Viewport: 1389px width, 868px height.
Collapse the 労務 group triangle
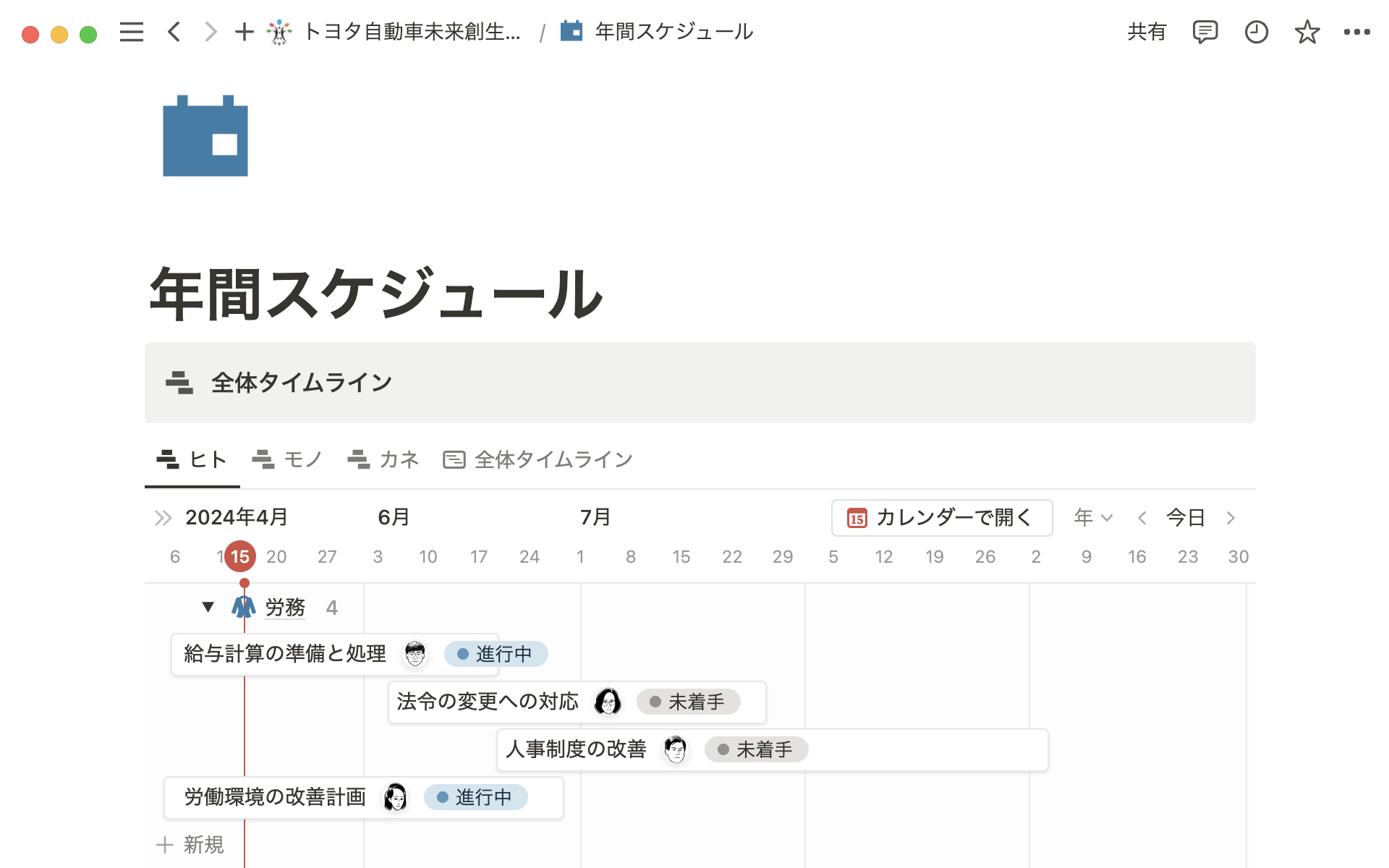tap(208, 608)
